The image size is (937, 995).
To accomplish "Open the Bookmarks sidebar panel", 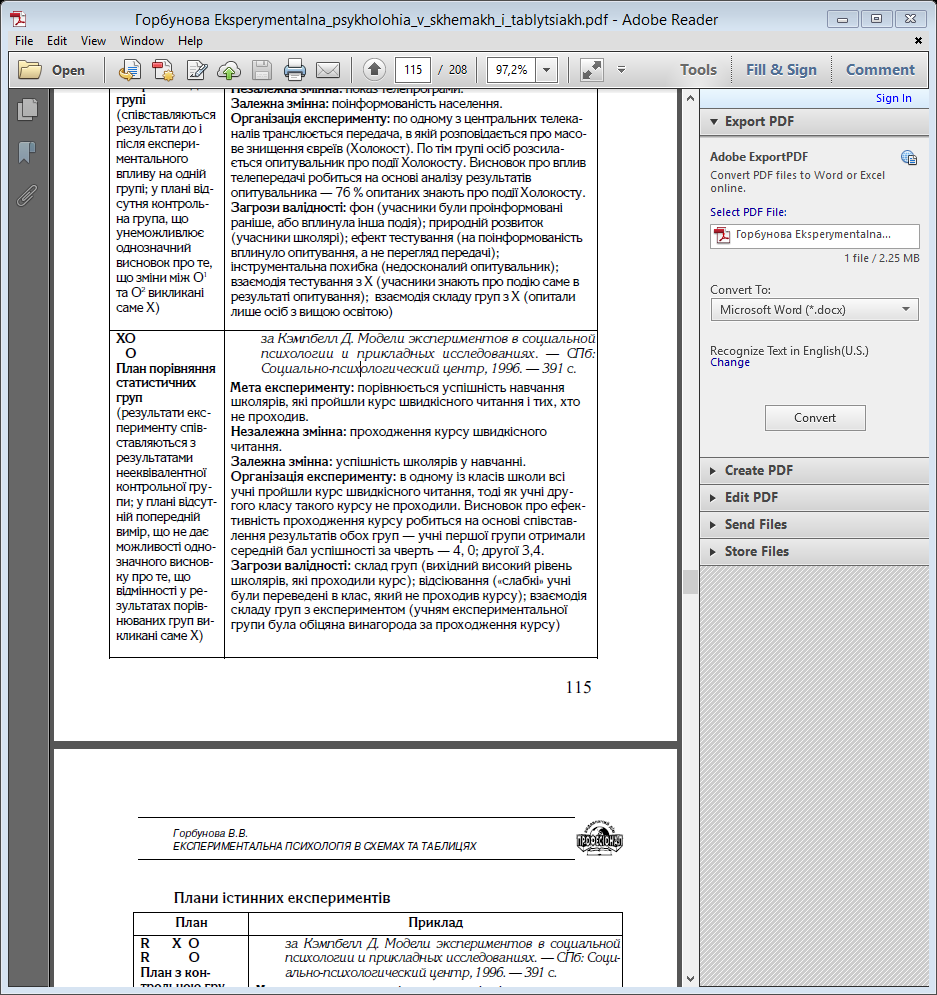I will point(27,152).
